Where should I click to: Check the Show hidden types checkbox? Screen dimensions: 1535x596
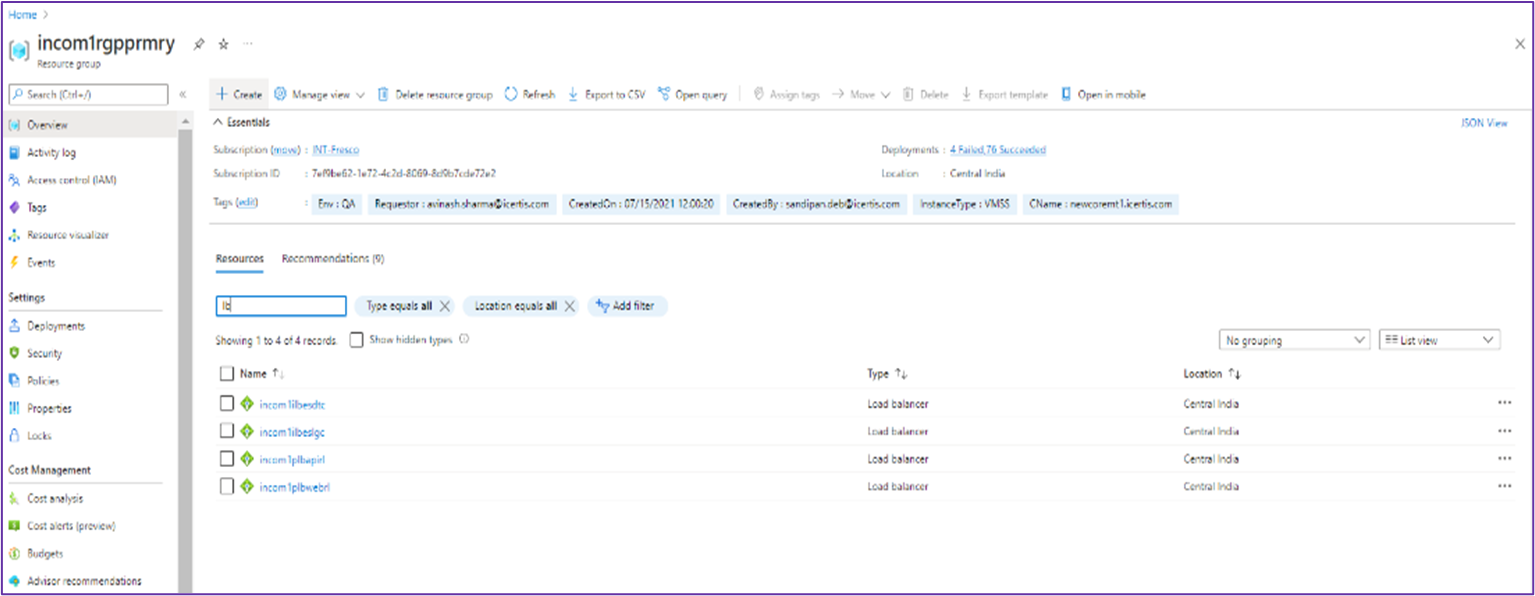[x=356, y=340]
